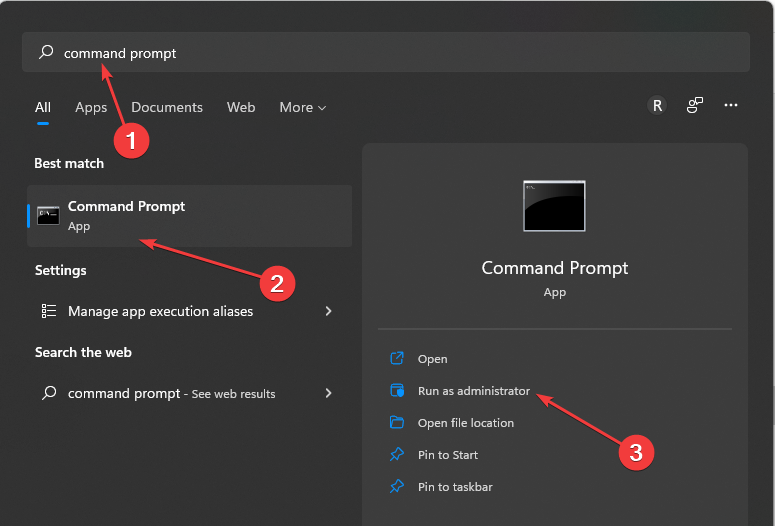The height and width of the screenshot is (526, 775).
Task: Open the three-dots options menu
Action: [x=731, y=105]
